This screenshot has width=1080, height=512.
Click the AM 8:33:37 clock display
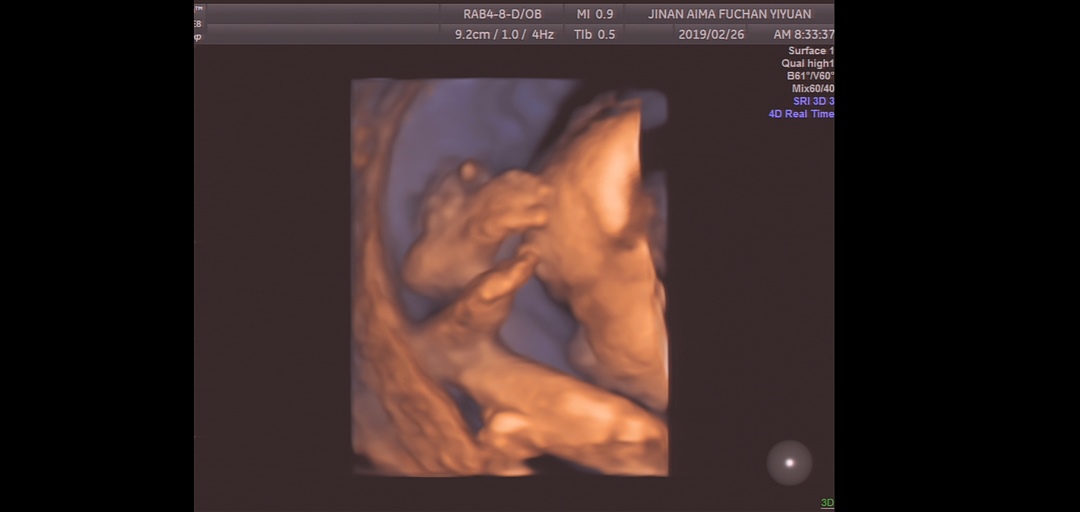803,34
